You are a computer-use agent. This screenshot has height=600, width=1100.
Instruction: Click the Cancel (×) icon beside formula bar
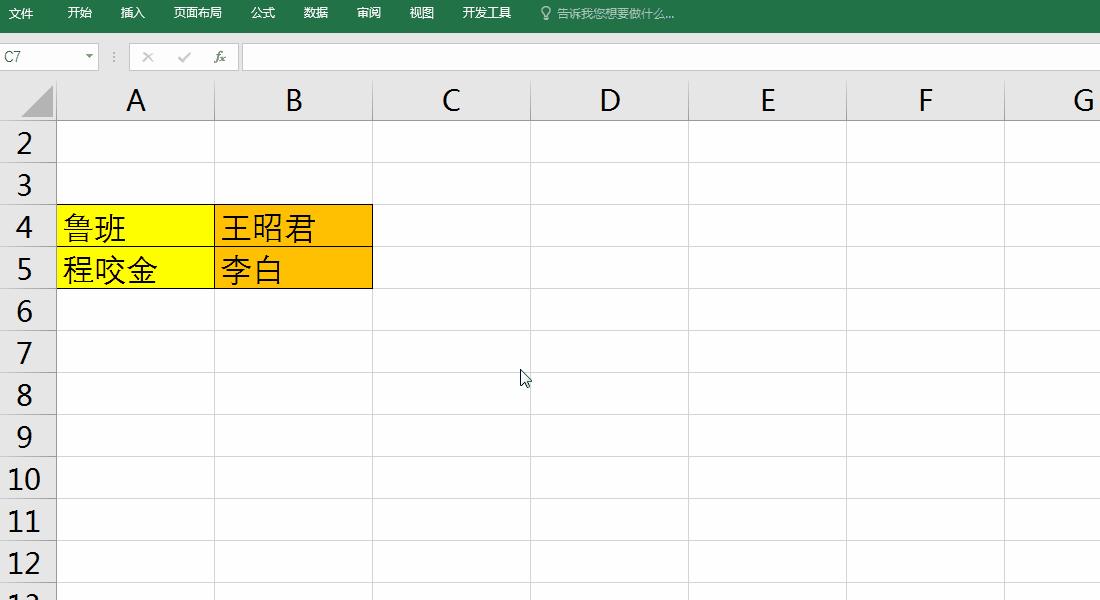coord(148,57)
